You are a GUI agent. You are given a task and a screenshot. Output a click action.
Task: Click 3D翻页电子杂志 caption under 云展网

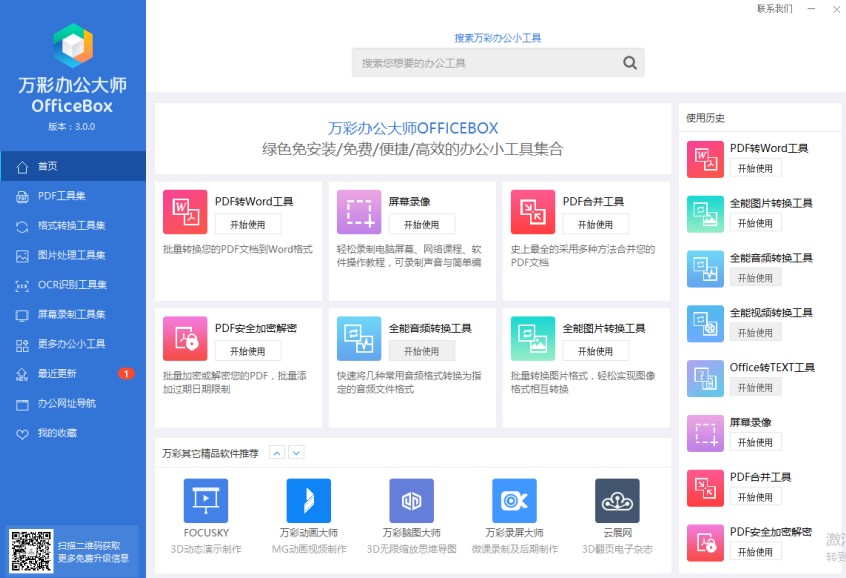click(x=617, y=549)
